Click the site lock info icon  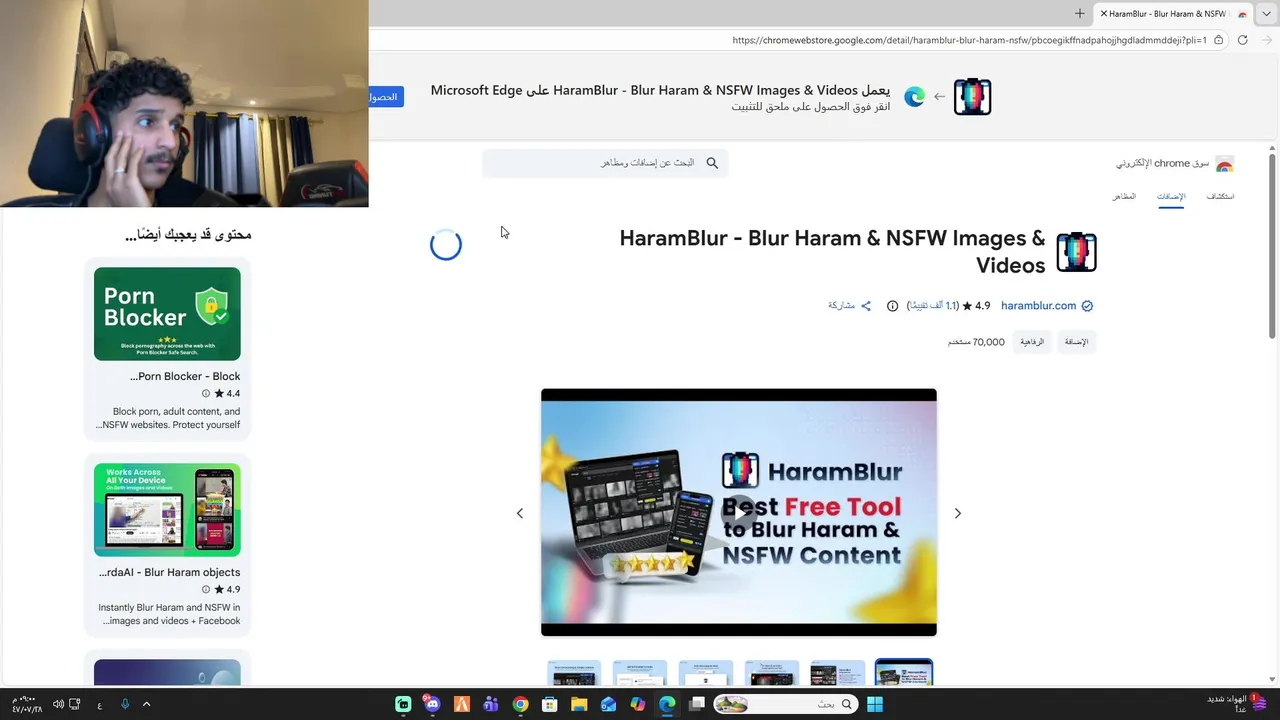click(x=1218, y=40)
